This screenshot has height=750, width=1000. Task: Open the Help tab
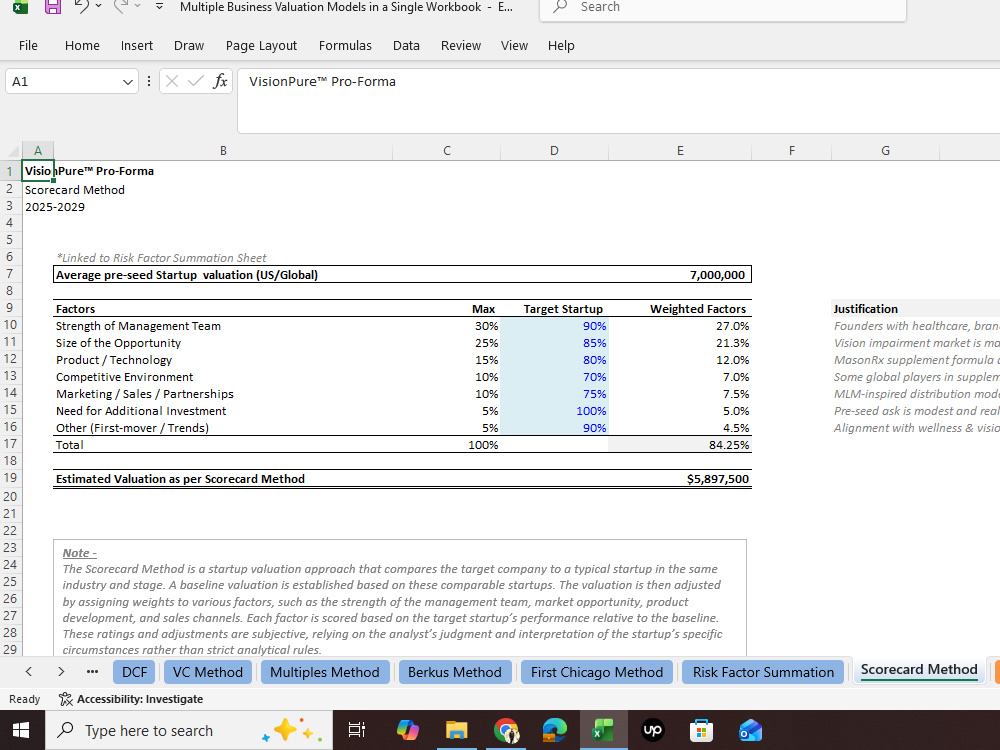tap(561, 45)
